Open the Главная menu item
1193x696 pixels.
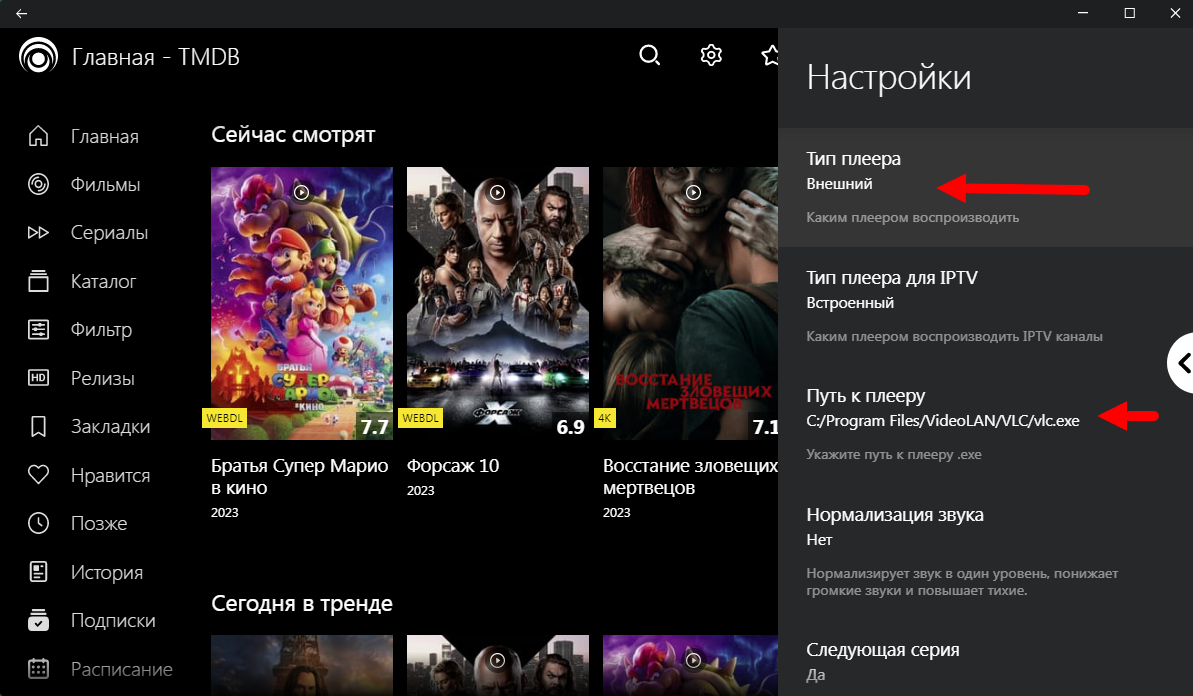(x=105, y=136)
